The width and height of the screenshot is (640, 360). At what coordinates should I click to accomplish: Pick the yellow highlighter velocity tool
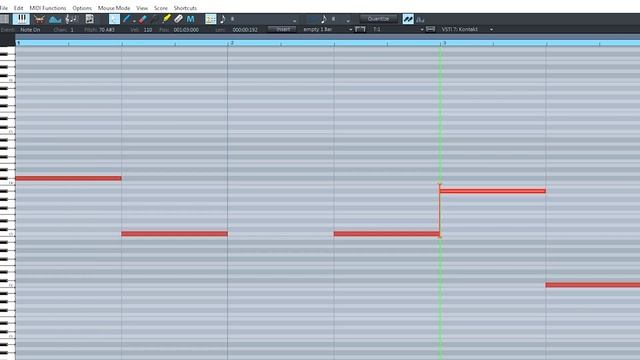pyautogui.click(x=166, y=19)
